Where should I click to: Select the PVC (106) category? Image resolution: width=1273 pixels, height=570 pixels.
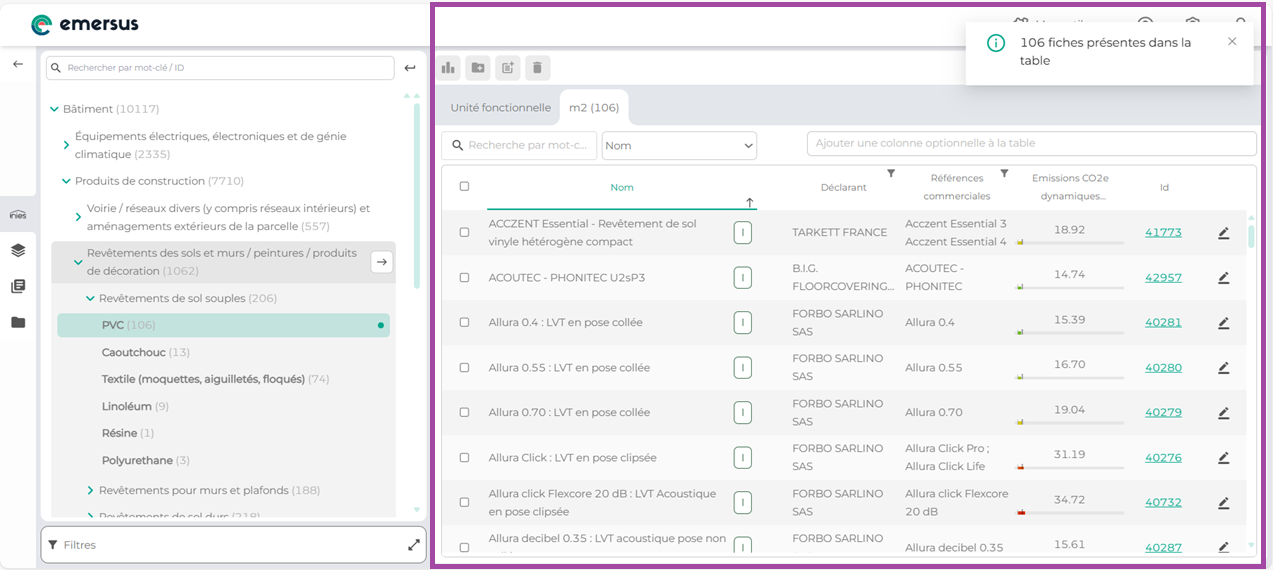tap(223, 325)
